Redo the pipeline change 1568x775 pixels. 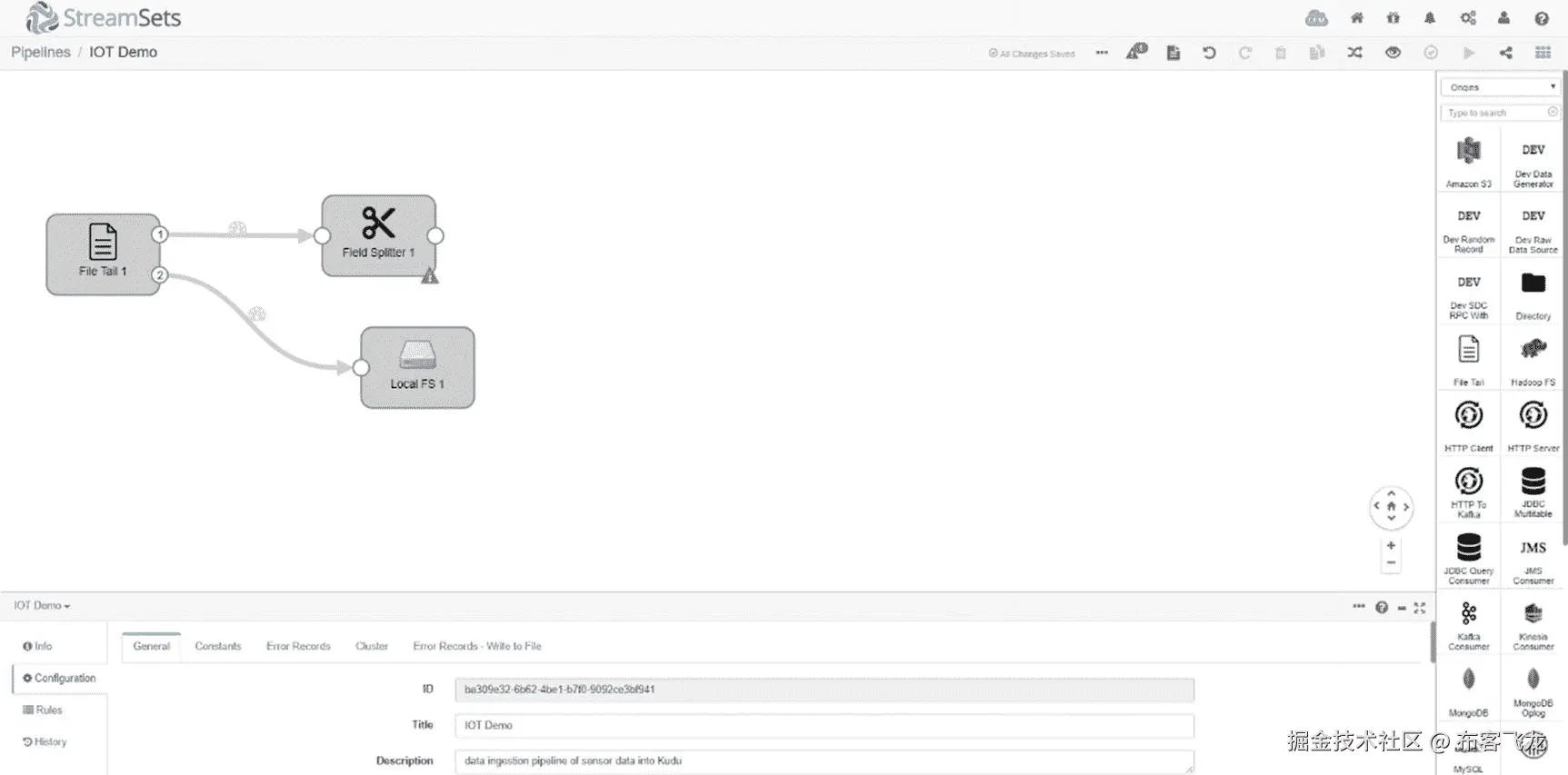1245,53
